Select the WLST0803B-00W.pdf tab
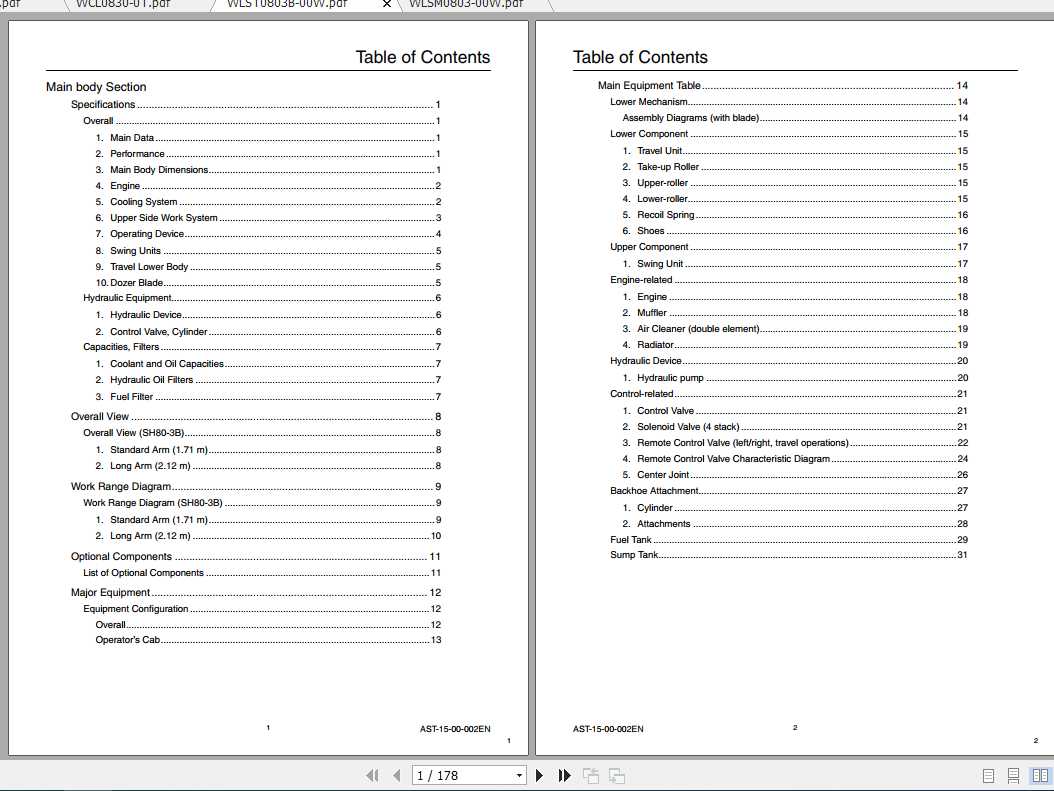 tap(287, 4)
